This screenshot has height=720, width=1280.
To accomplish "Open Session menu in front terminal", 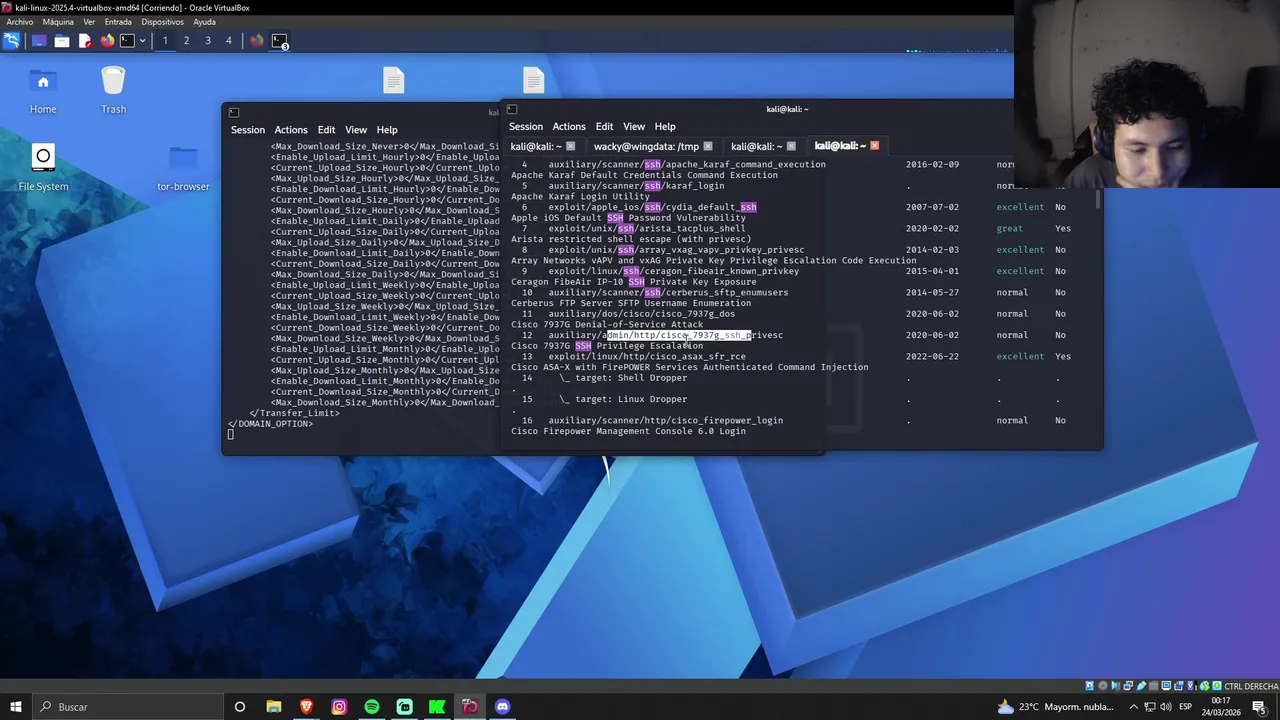I will tap(526, 127).
